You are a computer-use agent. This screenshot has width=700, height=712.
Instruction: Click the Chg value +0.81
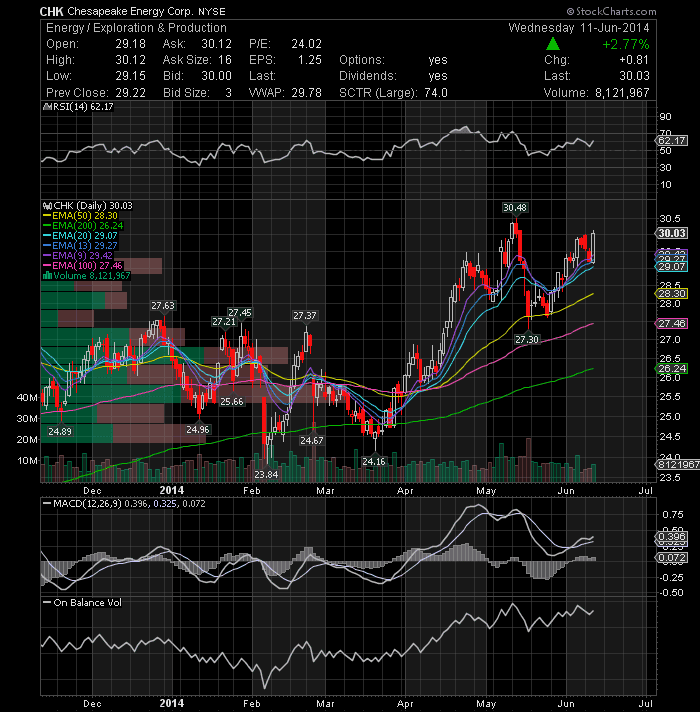pos(634,60)
